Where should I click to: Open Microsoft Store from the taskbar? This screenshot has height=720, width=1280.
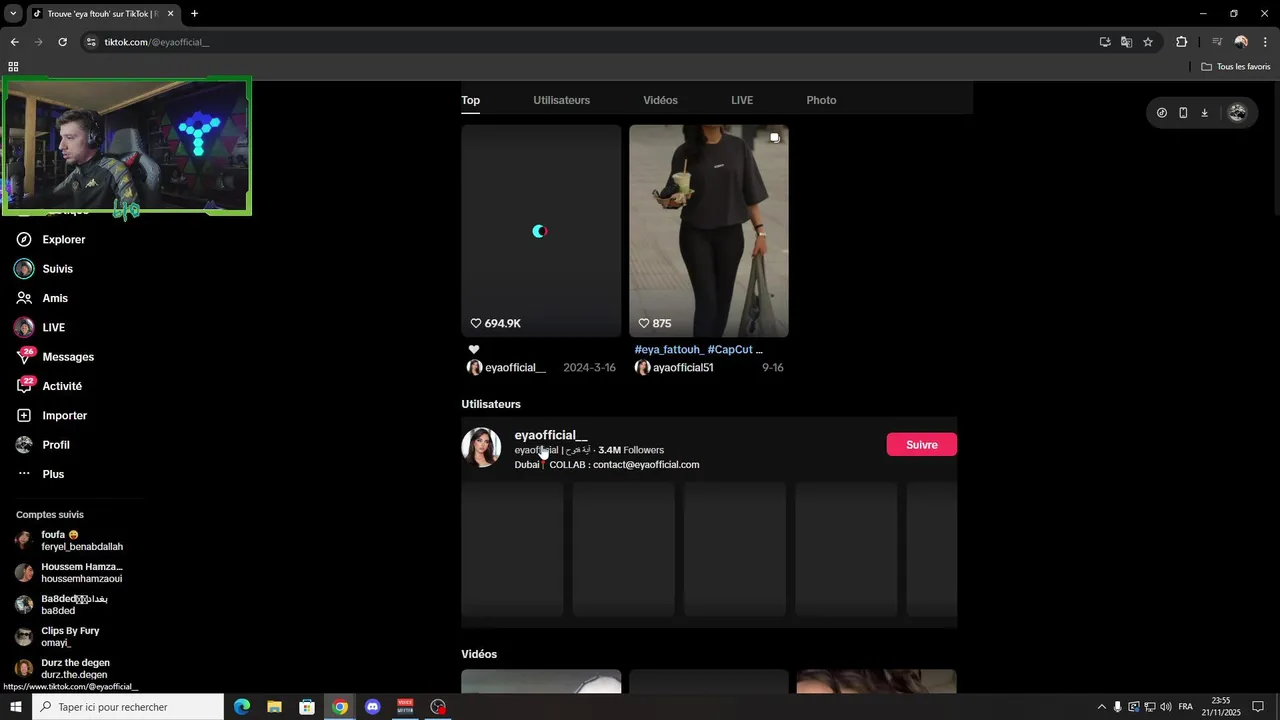point(307,707)
